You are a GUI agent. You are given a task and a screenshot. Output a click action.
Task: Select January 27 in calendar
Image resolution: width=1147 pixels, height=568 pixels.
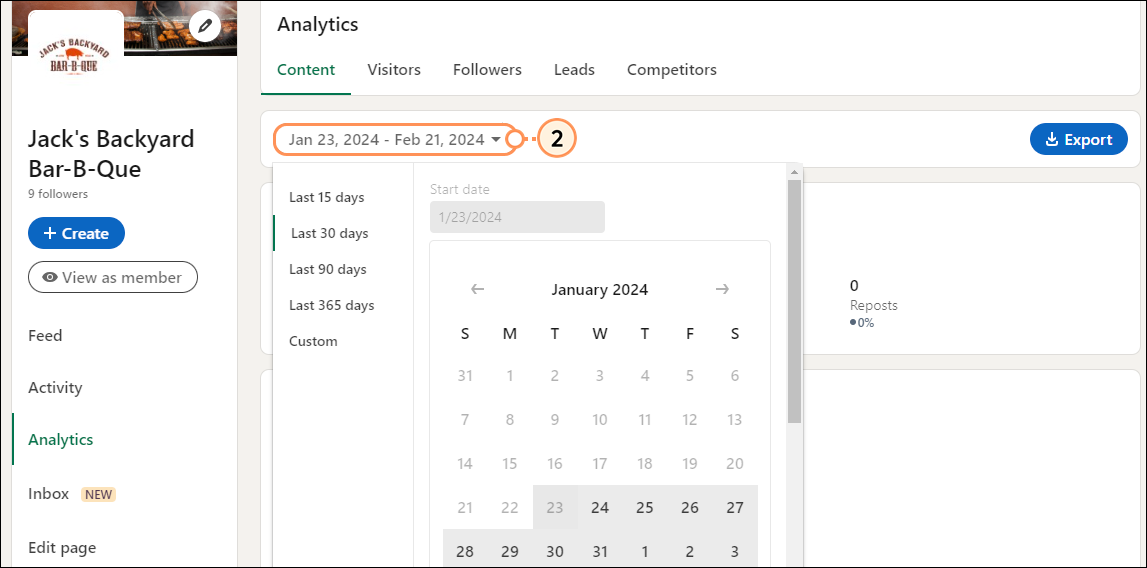[735, 507]
